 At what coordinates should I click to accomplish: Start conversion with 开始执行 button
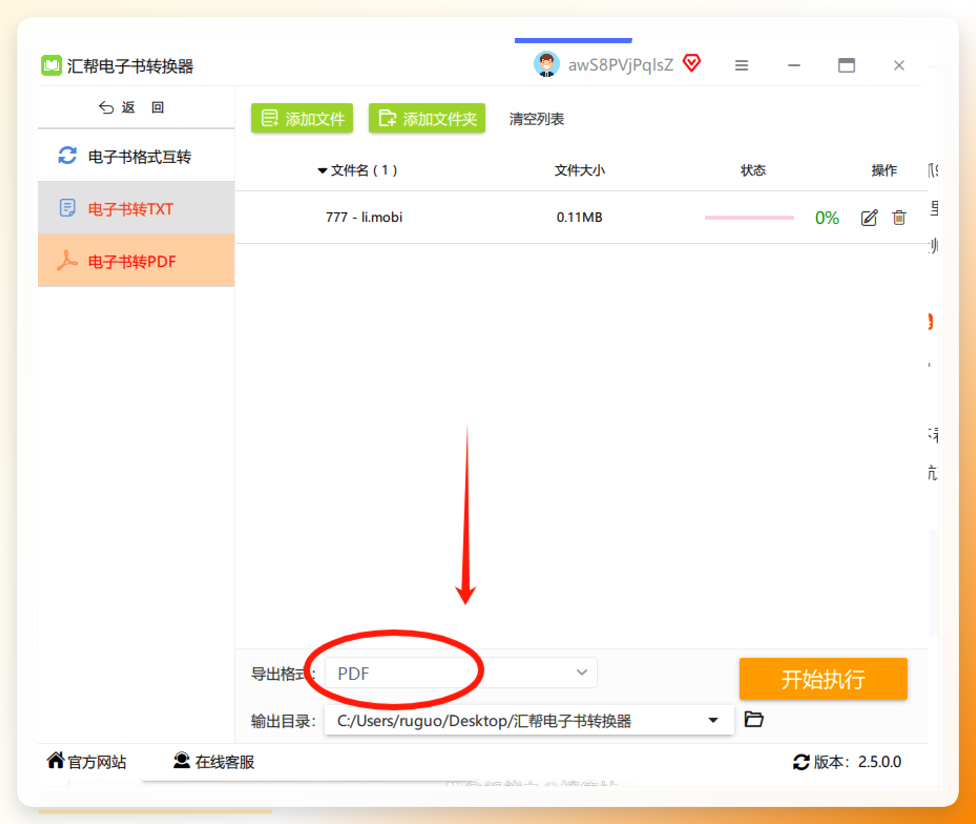pyautogui.click(x=823, y=679)
